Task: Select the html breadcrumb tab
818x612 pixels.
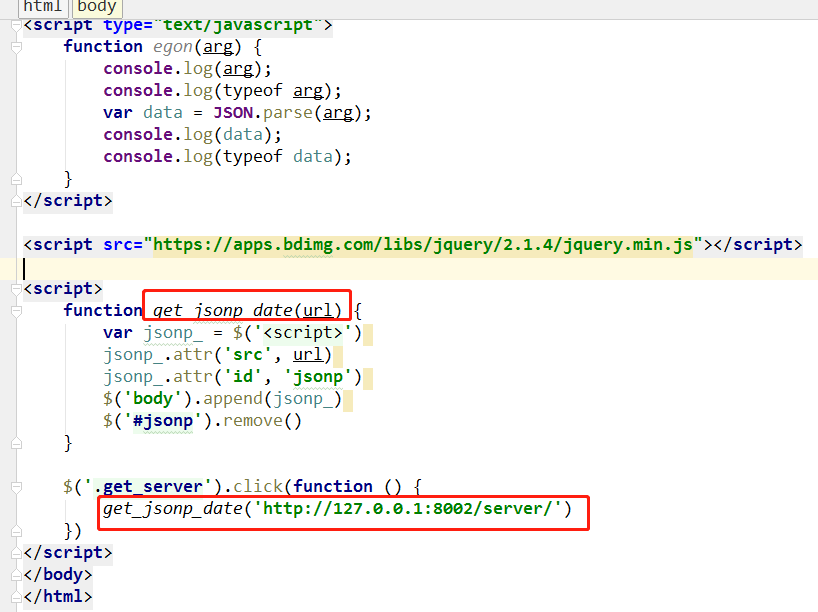Action: [x=43, y=7]
